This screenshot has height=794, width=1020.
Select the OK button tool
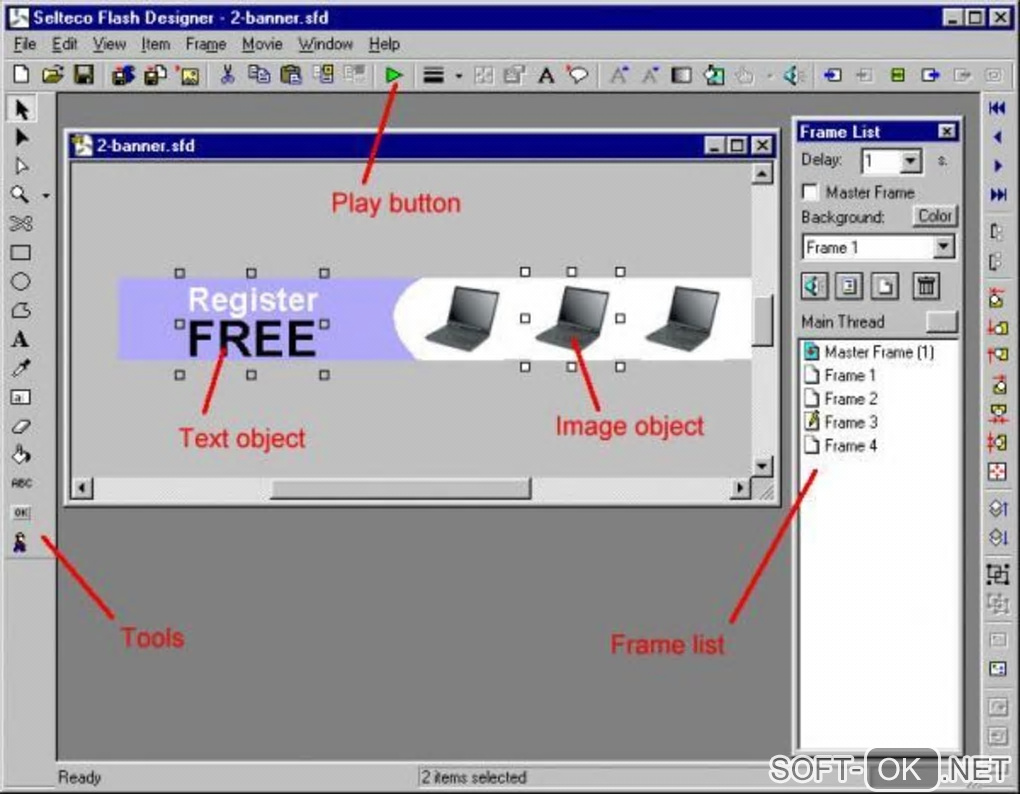point(21,512)
